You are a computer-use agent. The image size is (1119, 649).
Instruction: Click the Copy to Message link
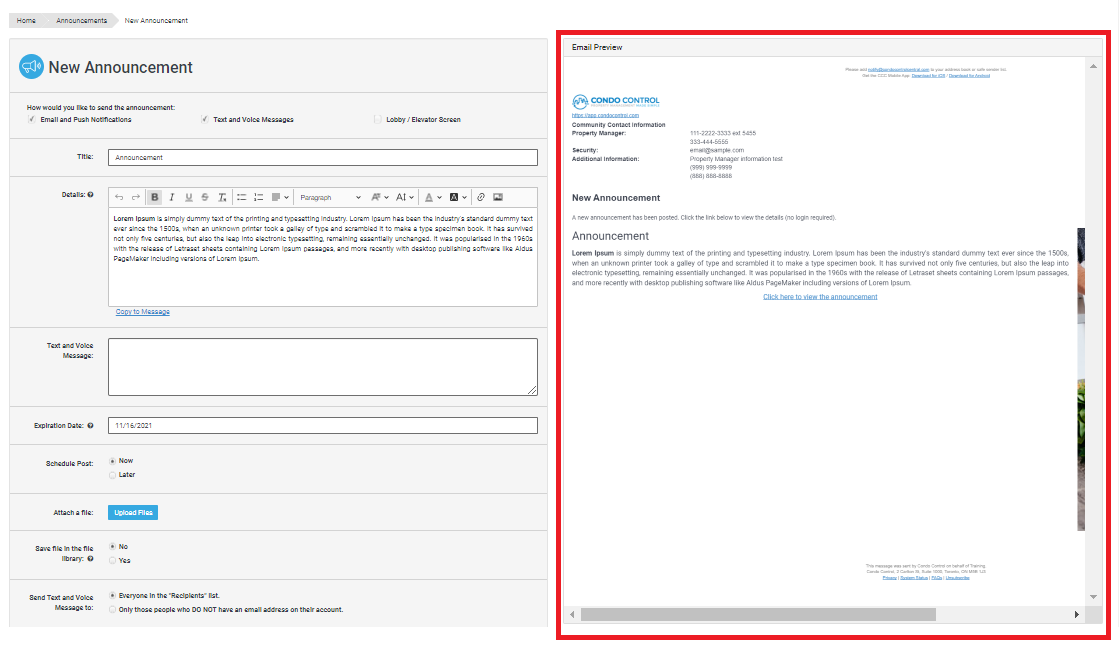(142, 312)
